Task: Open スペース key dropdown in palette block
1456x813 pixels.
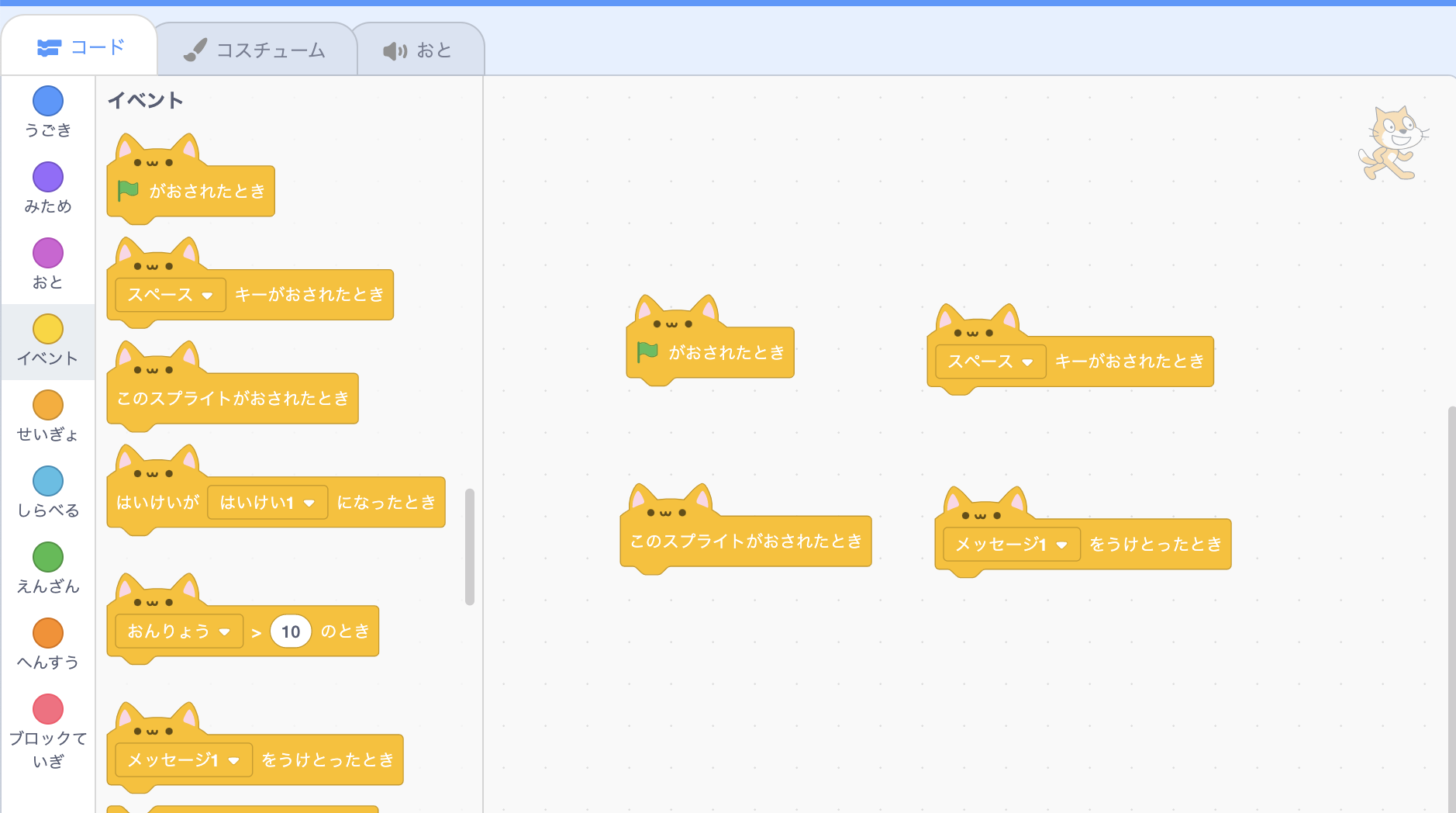Action: pos(171,295)
